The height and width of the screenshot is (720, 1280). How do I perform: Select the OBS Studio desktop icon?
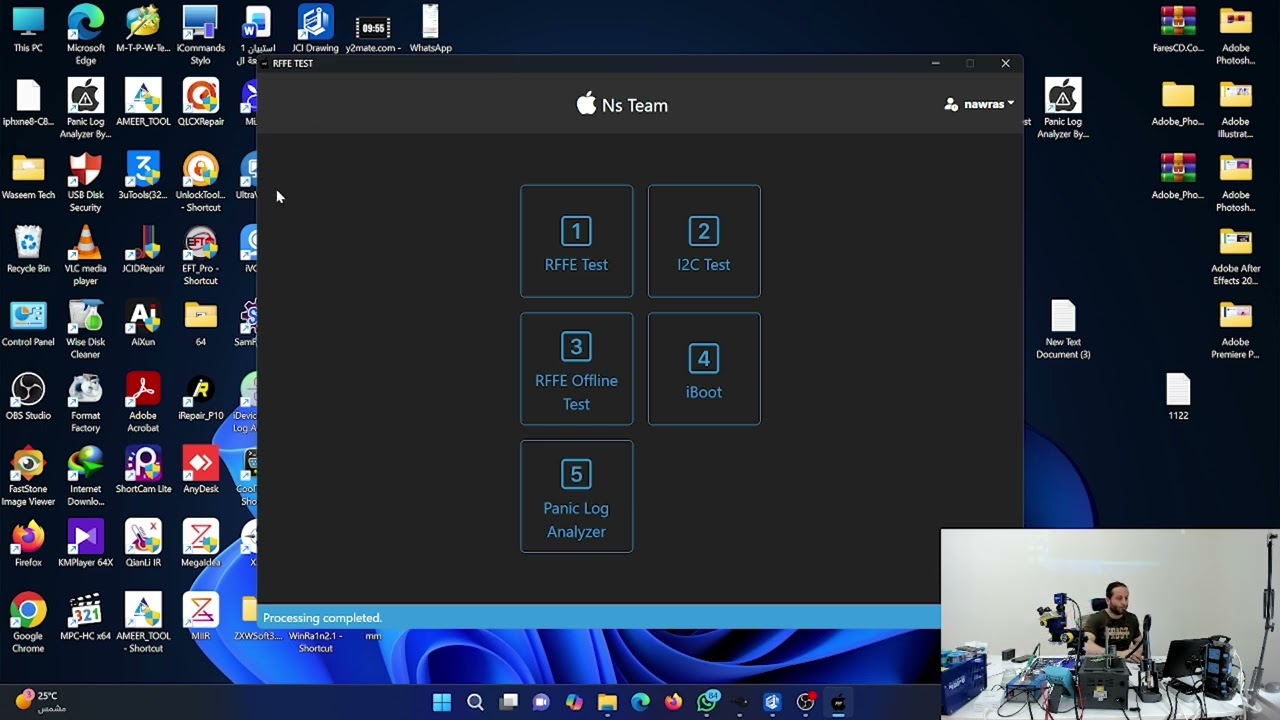tap(28, 397)
